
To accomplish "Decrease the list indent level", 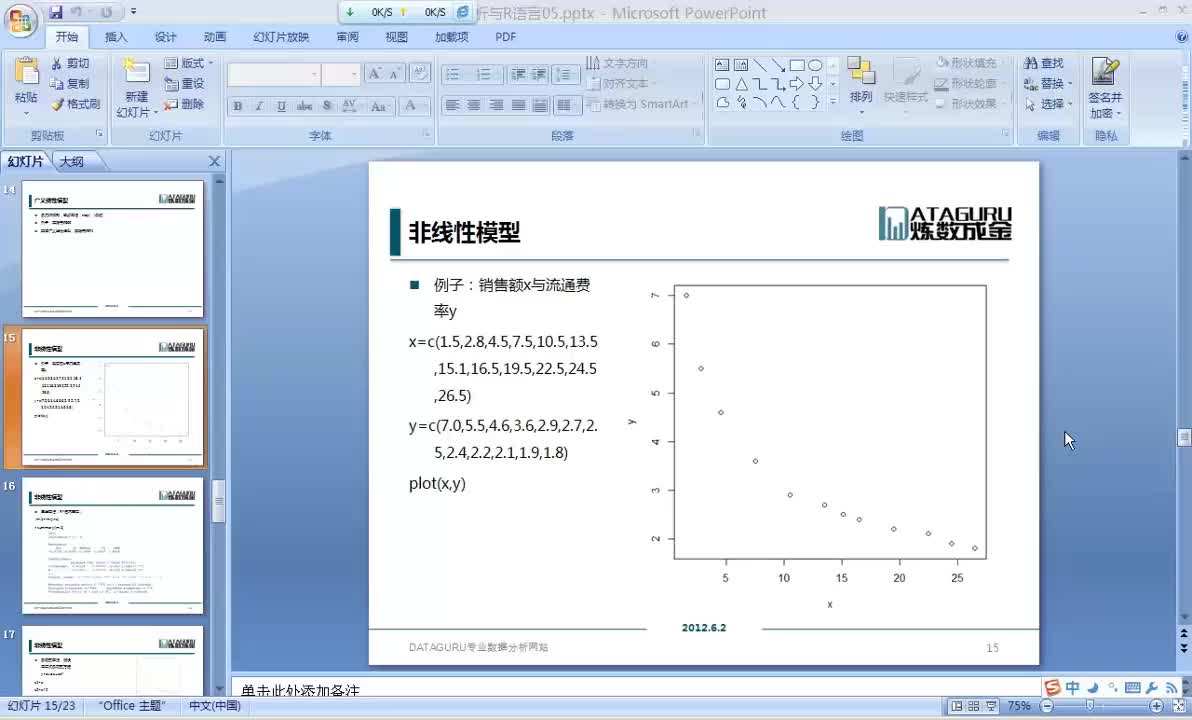I will [x=518, y=75].
